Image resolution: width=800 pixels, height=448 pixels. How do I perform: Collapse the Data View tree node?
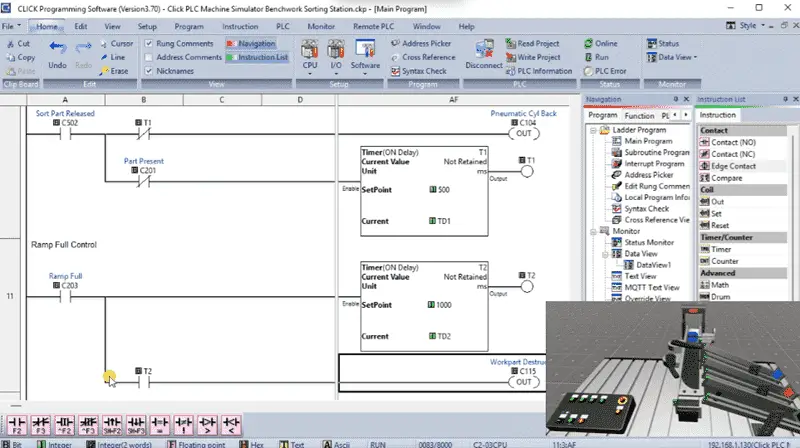click(605, 254)
